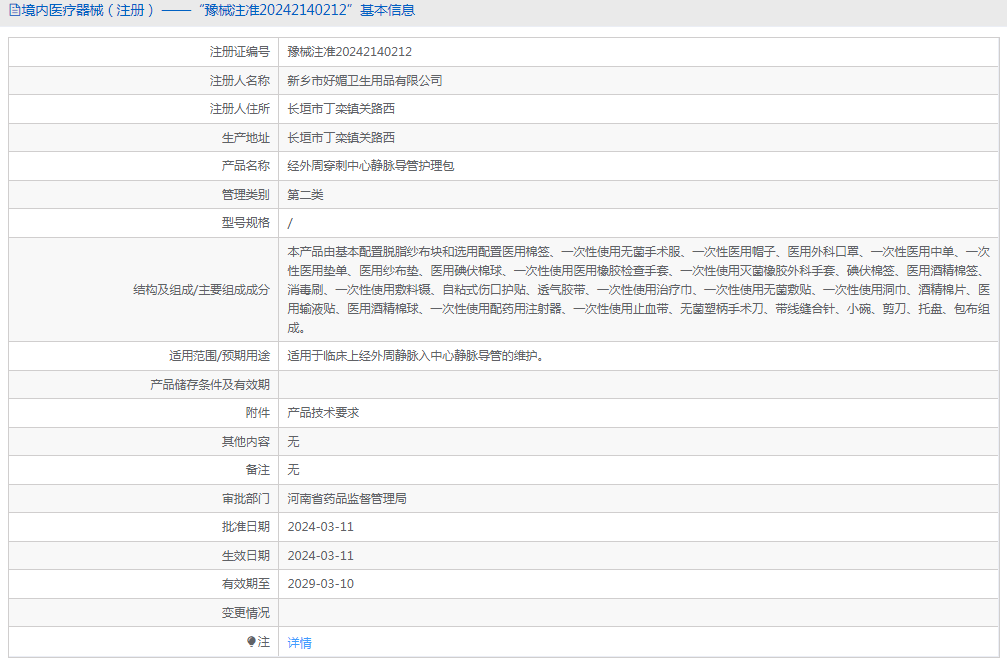Click the 注册人住所 label

[x=240, y=109]
